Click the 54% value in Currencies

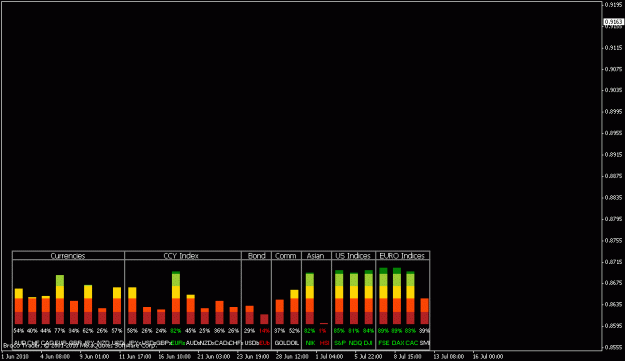click(x=19, y=331)
